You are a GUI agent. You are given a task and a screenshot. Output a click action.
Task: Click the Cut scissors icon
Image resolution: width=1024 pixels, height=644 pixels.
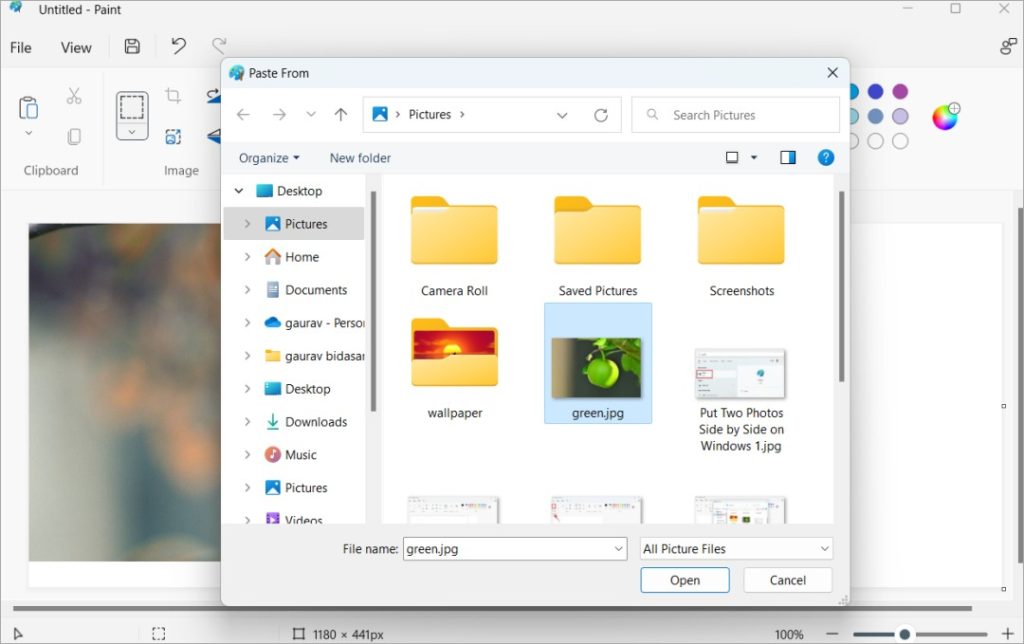tap(74, 96)
